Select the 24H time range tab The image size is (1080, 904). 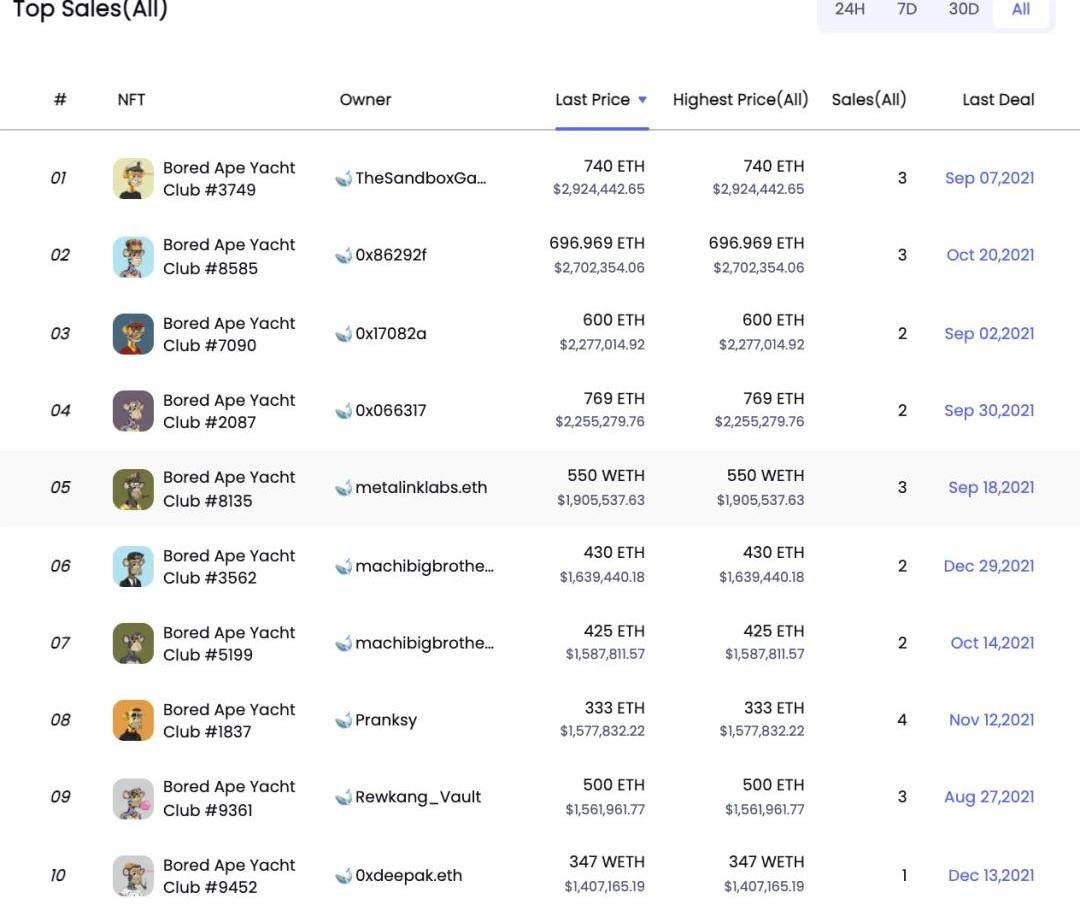click(849, 9)
